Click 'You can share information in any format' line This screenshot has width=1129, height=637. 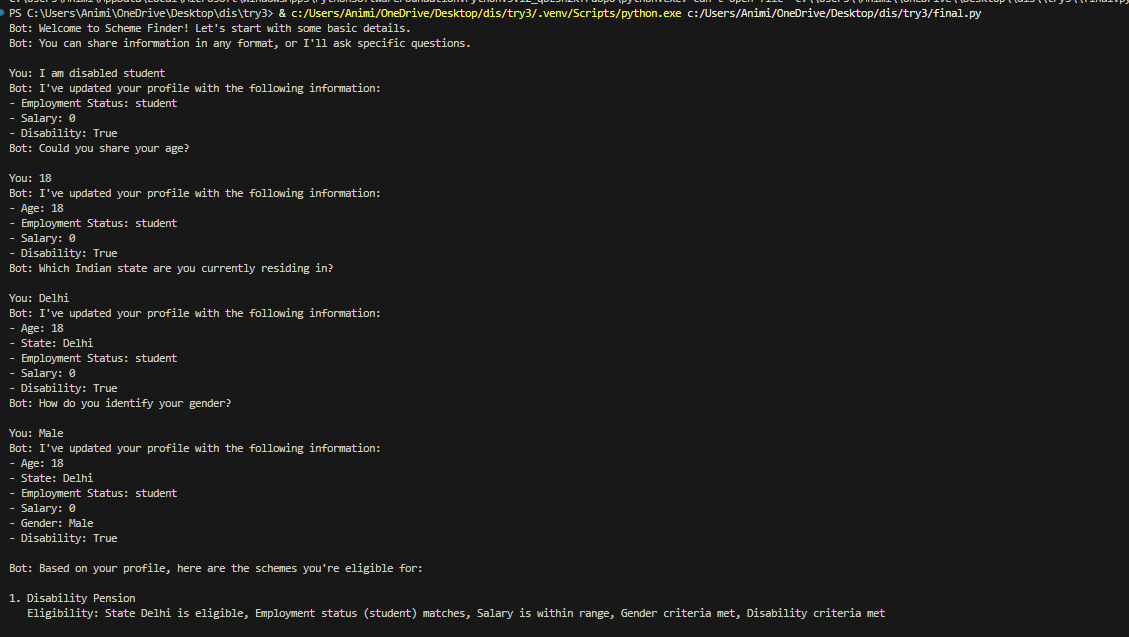(x=239, y=43)
